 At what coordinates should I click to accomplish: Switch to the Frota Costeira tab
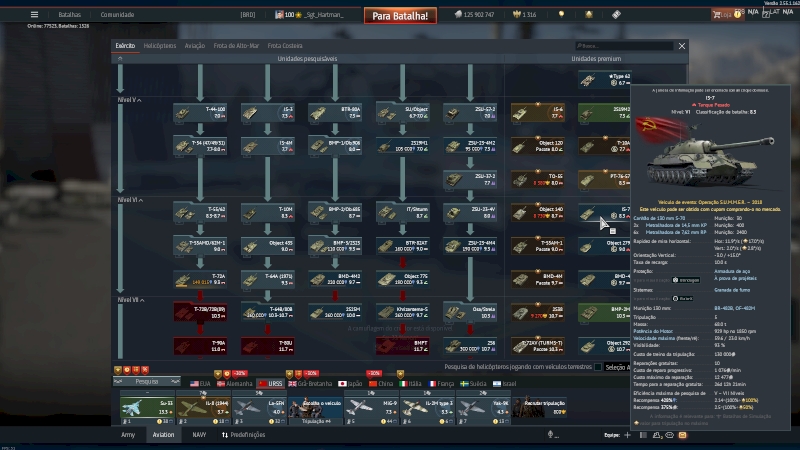(285, 46)
